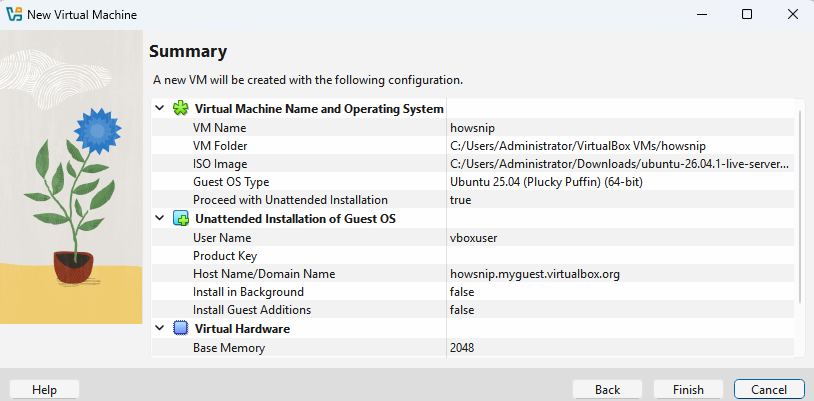Collapse the Virtual Hardware section
This screenshot has height=401, width=814.
[160, 328]
